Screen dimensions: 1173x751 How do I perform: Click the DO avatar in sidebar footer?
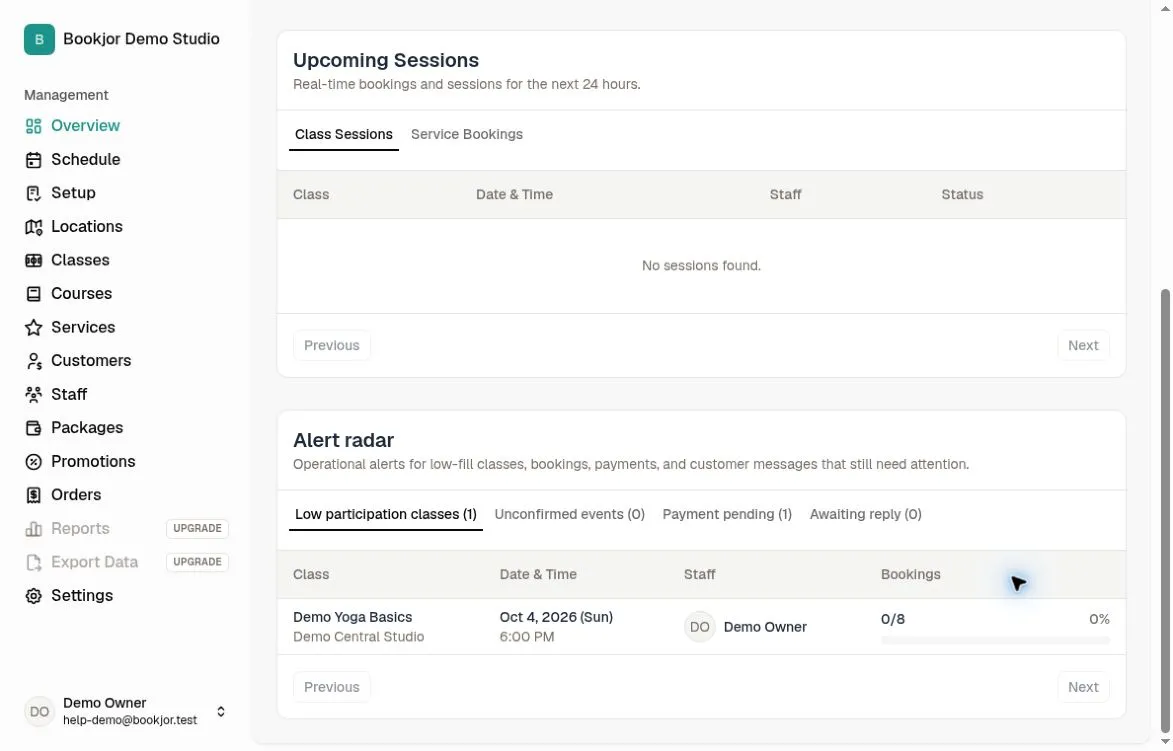(x=39, y=711)
